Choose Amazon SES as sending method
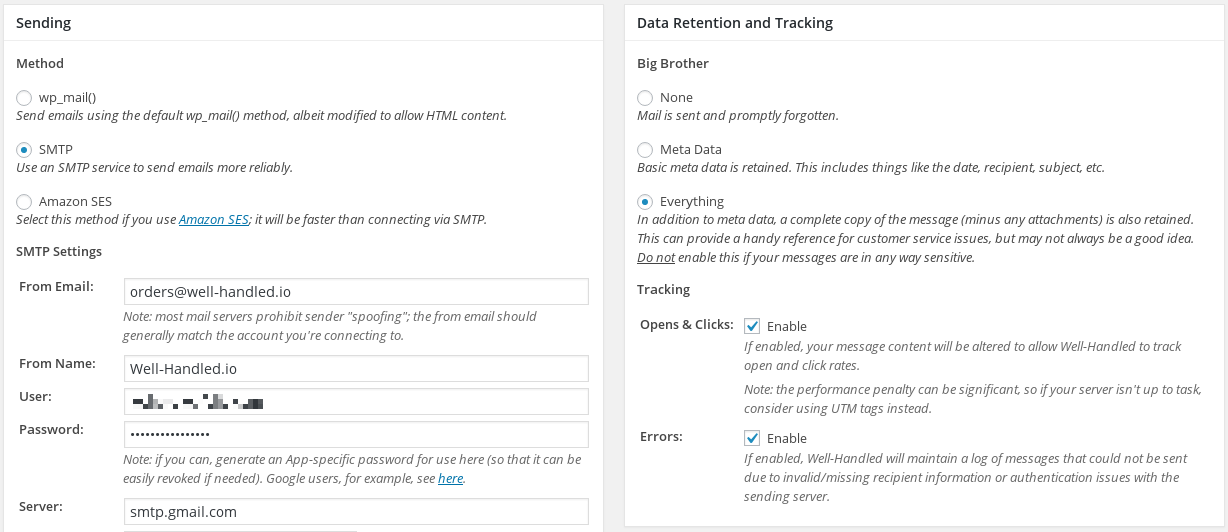1228x532 pixels. 24,202
